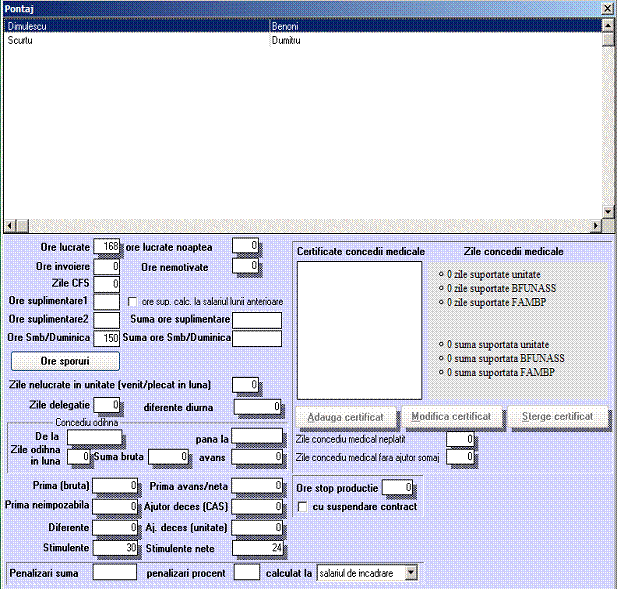Click the Modifica certificat button
Viewport: 620px width, 591px height.
[451, 416]
